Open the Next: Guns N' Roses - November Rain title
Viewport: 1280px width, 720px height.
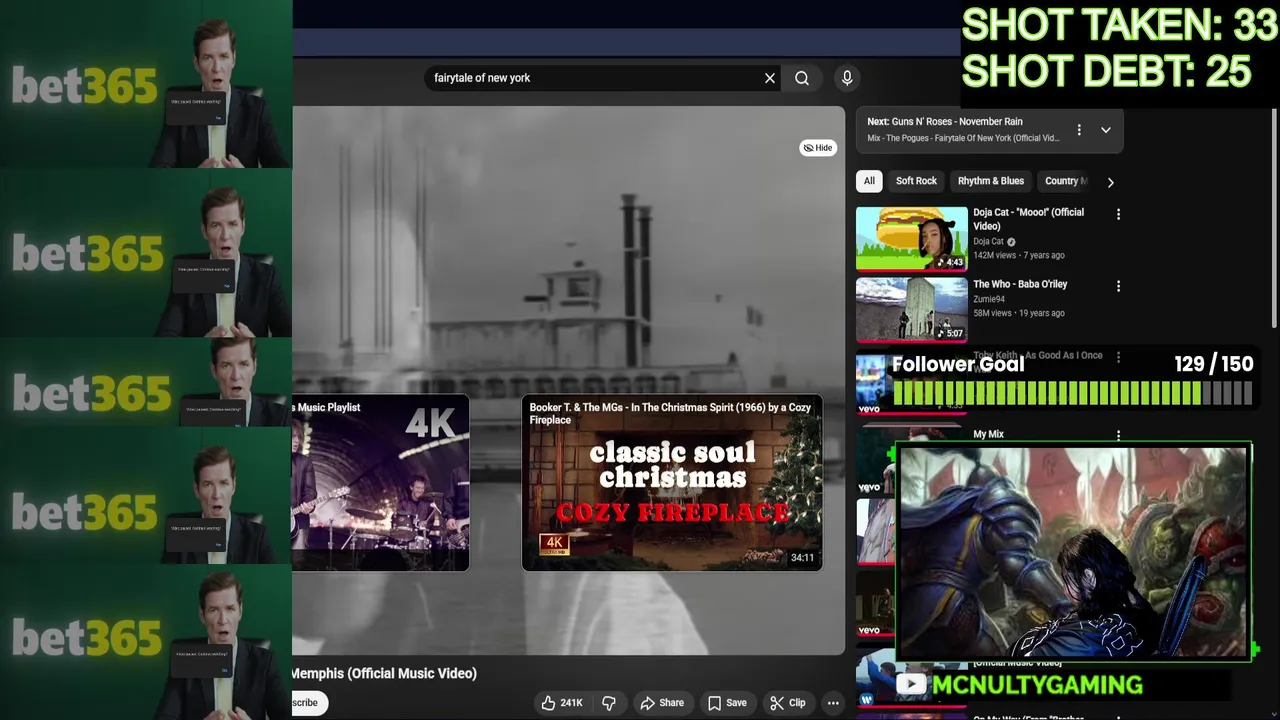945,121
